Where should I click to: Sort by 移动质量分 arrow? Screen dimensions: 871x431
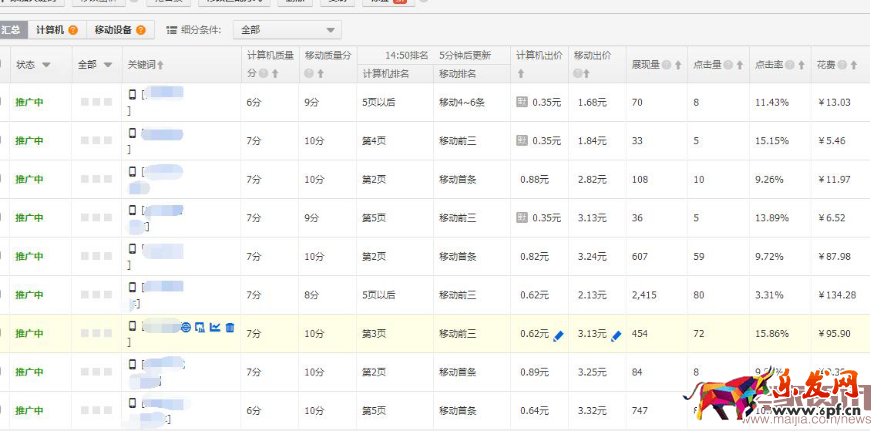(320, 73)
